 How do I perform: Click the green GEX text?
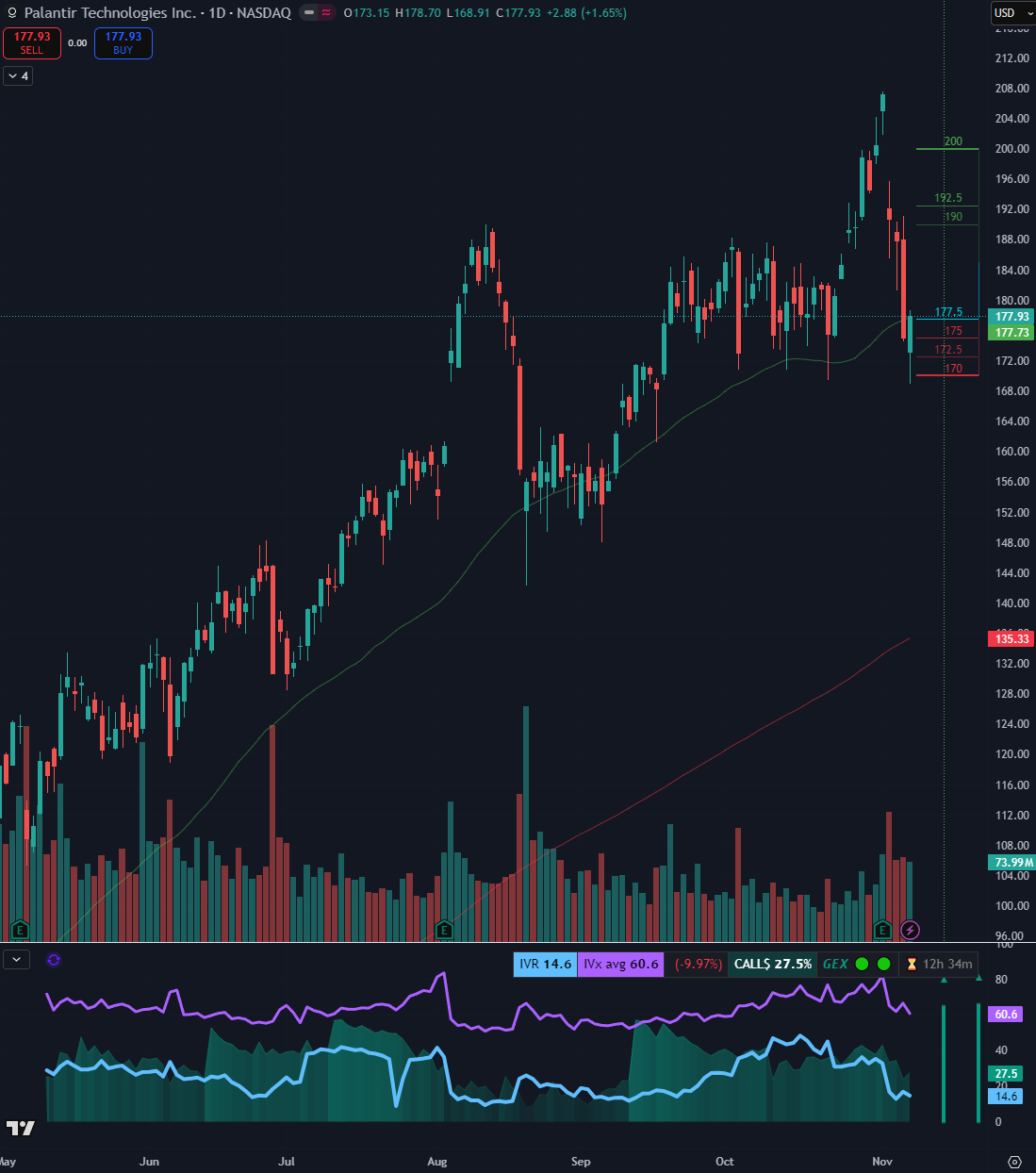pyautogui.click(x=835, y=964)
